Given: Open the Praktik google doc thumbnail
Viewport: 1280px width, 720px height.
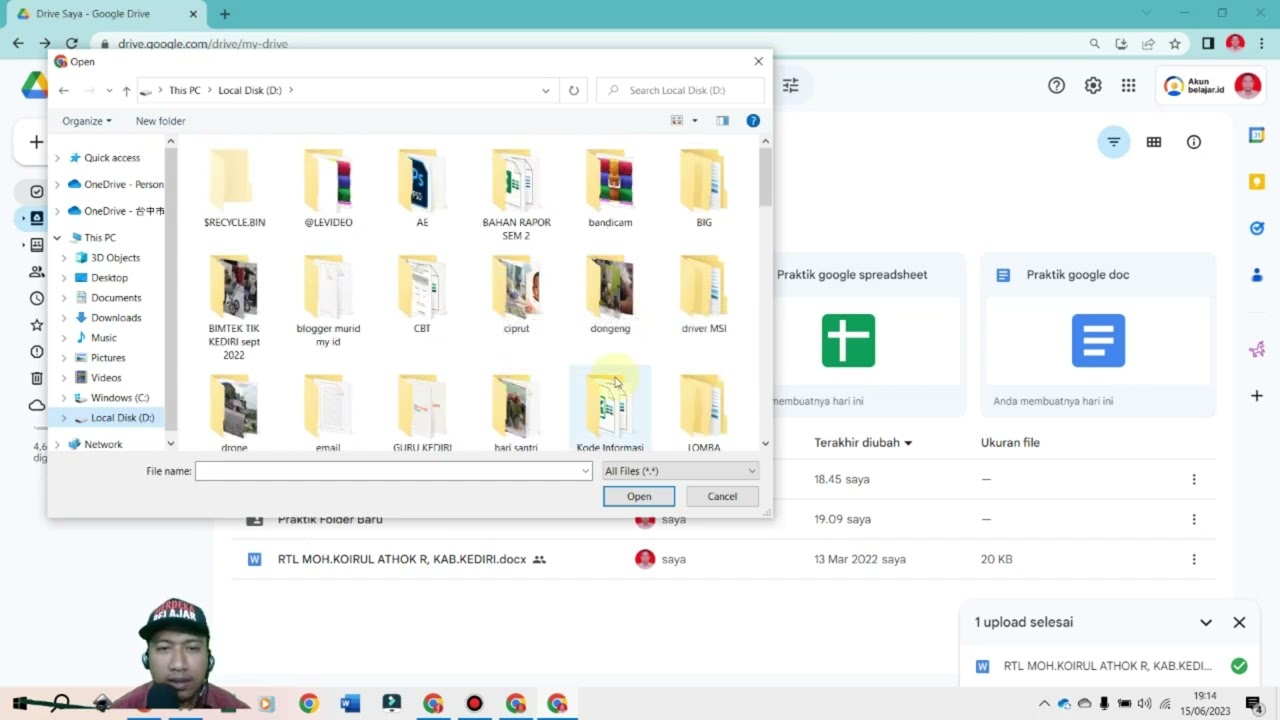Looking at the screenshot, I should coord(1098,340).
